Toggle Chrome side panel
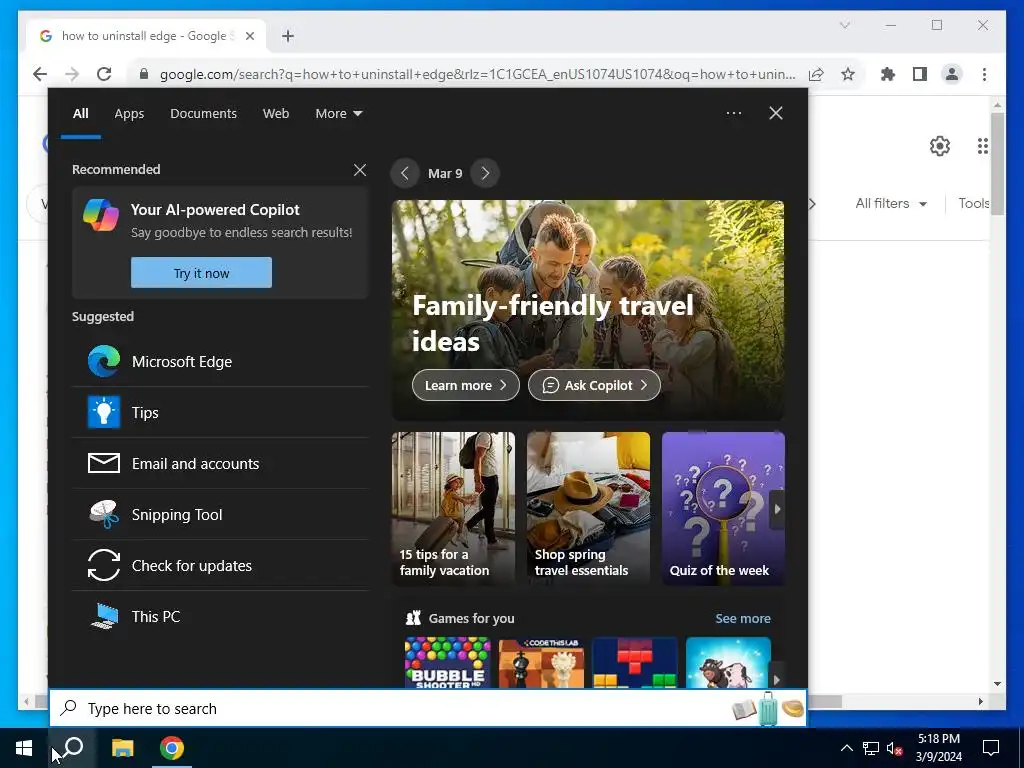 coord(920,74)
